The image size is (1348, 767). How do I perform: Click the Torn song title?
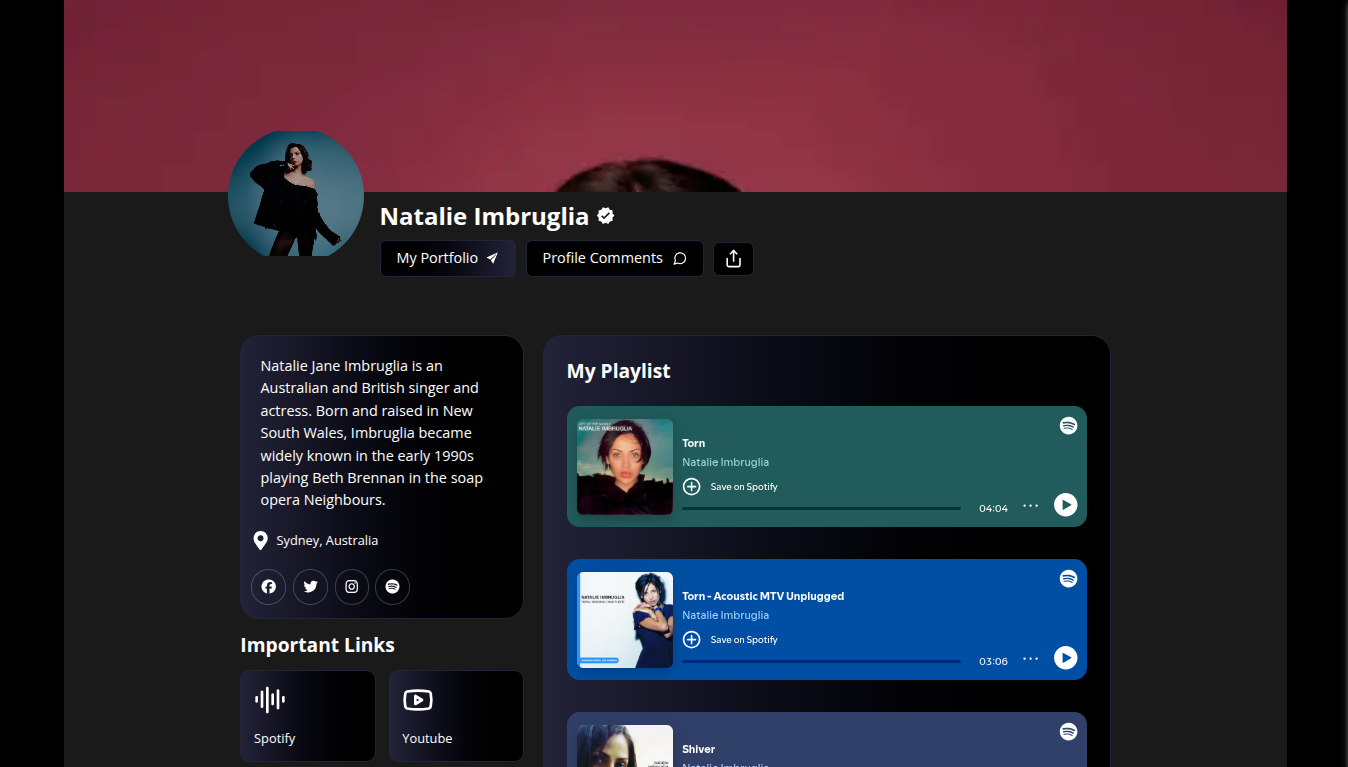pyautogui.click(x=694, y=443)
